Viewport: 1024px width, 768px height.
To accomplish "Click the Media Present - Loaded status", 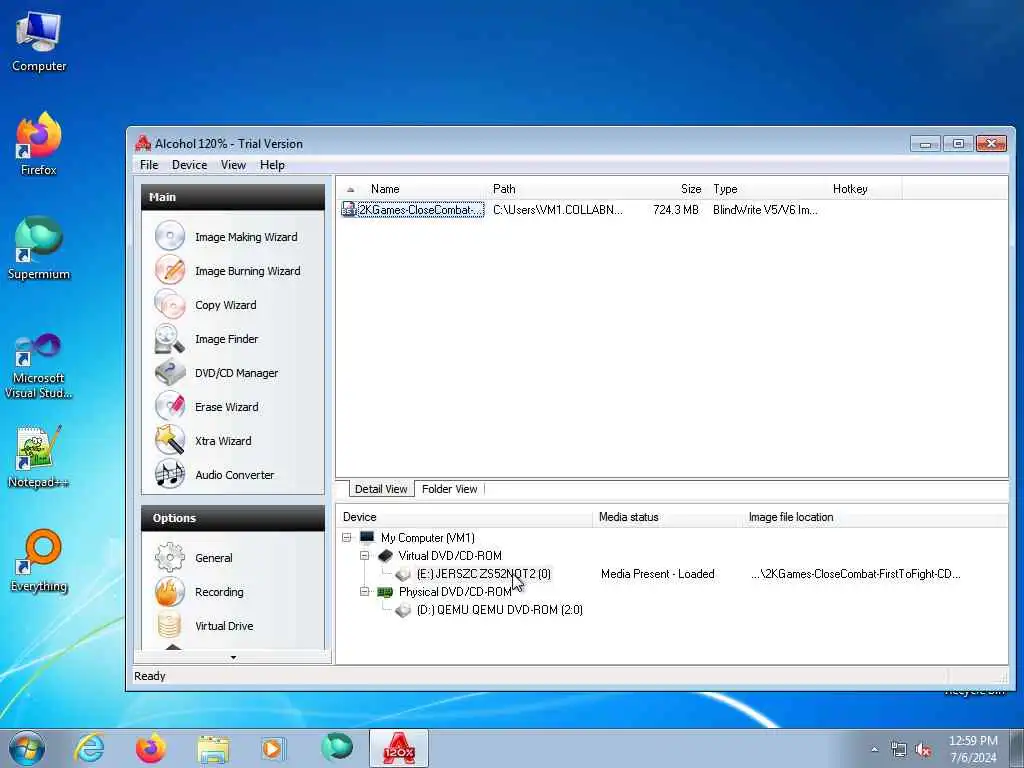I will point(658,574).
